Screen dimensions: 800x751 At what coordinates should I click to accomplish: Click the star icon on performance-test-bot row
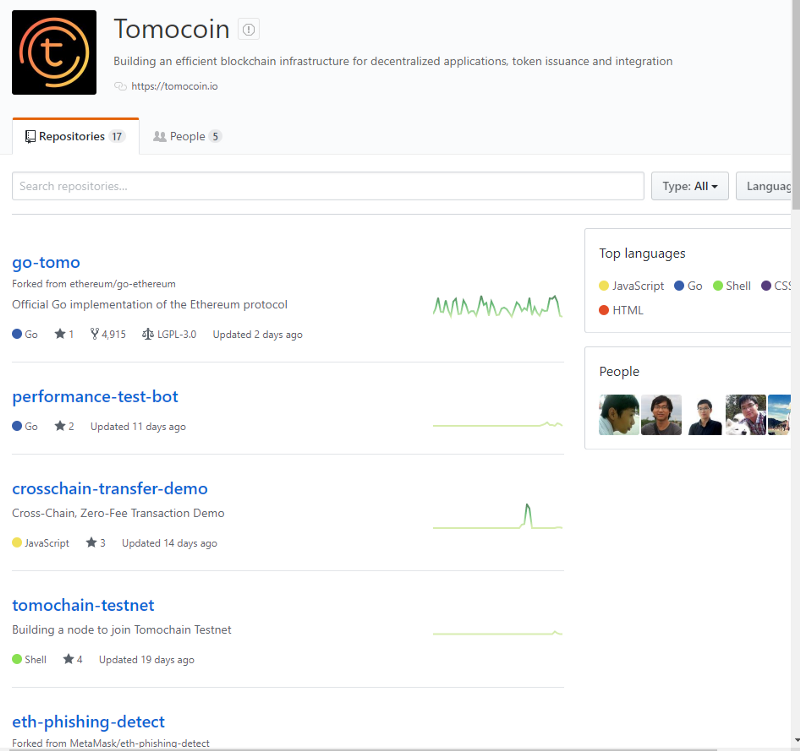[x=60, y=426]
